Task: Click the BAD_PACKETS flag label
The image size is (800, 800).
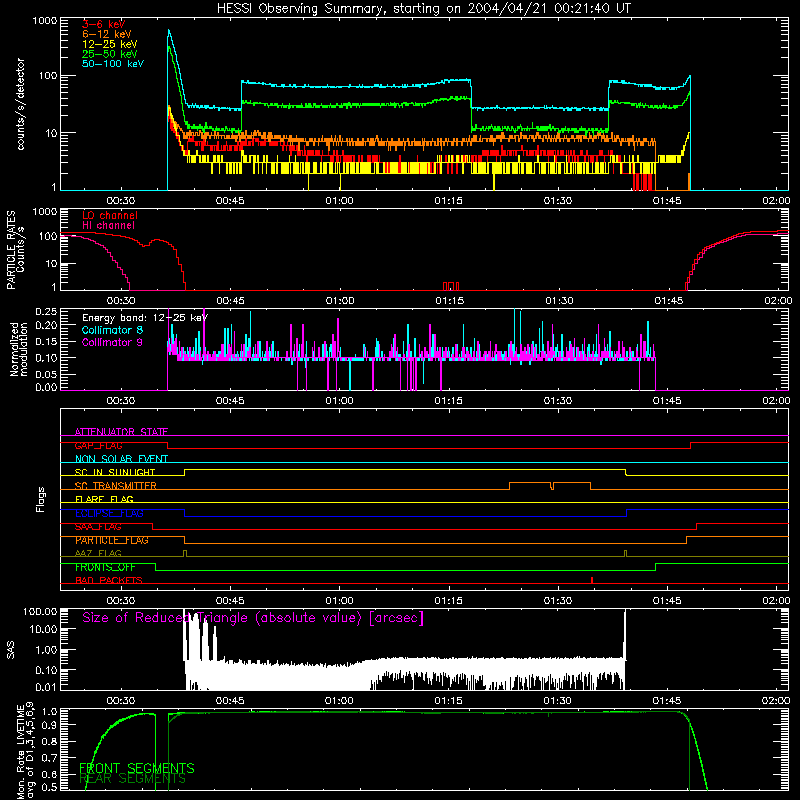Action: [109, 580]
